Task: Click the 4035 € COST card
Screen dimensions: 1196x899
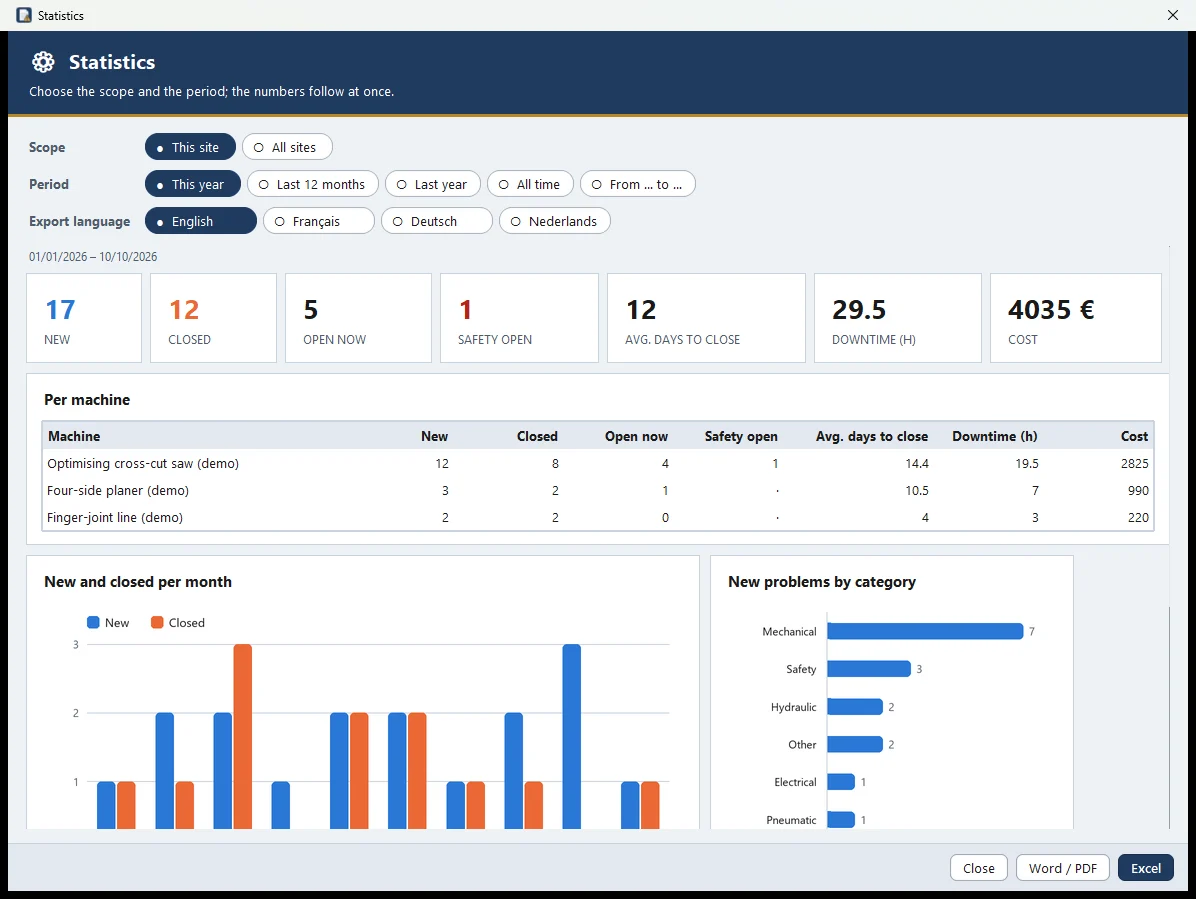Action: tap(1075, 318)
